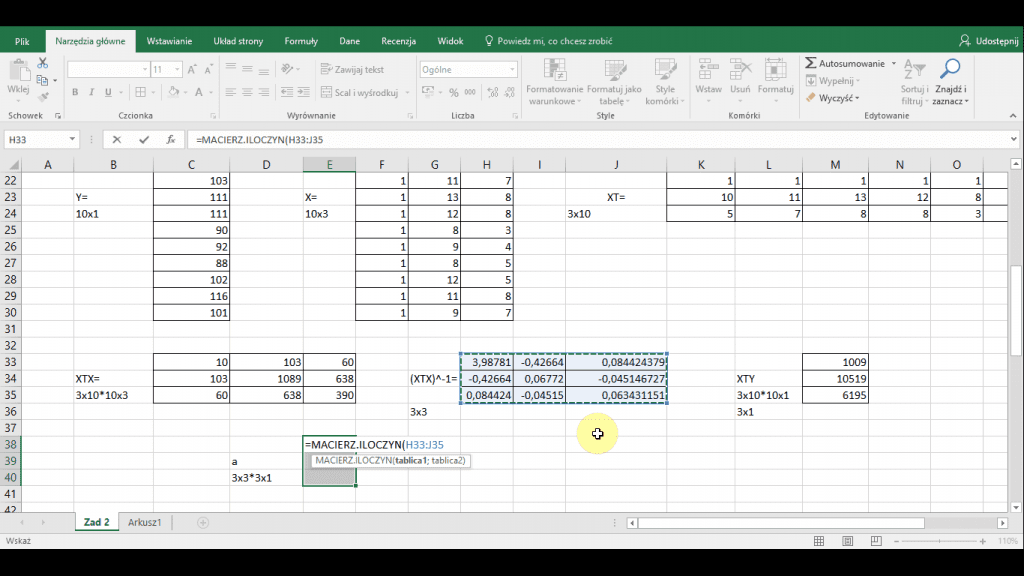The image size is (1024, 576).
Task: Align text to the right
Action: [263, 93]
